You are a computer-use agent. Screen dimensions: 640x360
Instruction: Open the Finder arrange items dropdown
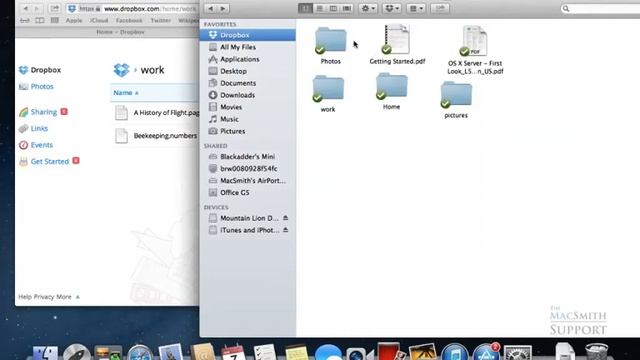(x=416, y=9)
